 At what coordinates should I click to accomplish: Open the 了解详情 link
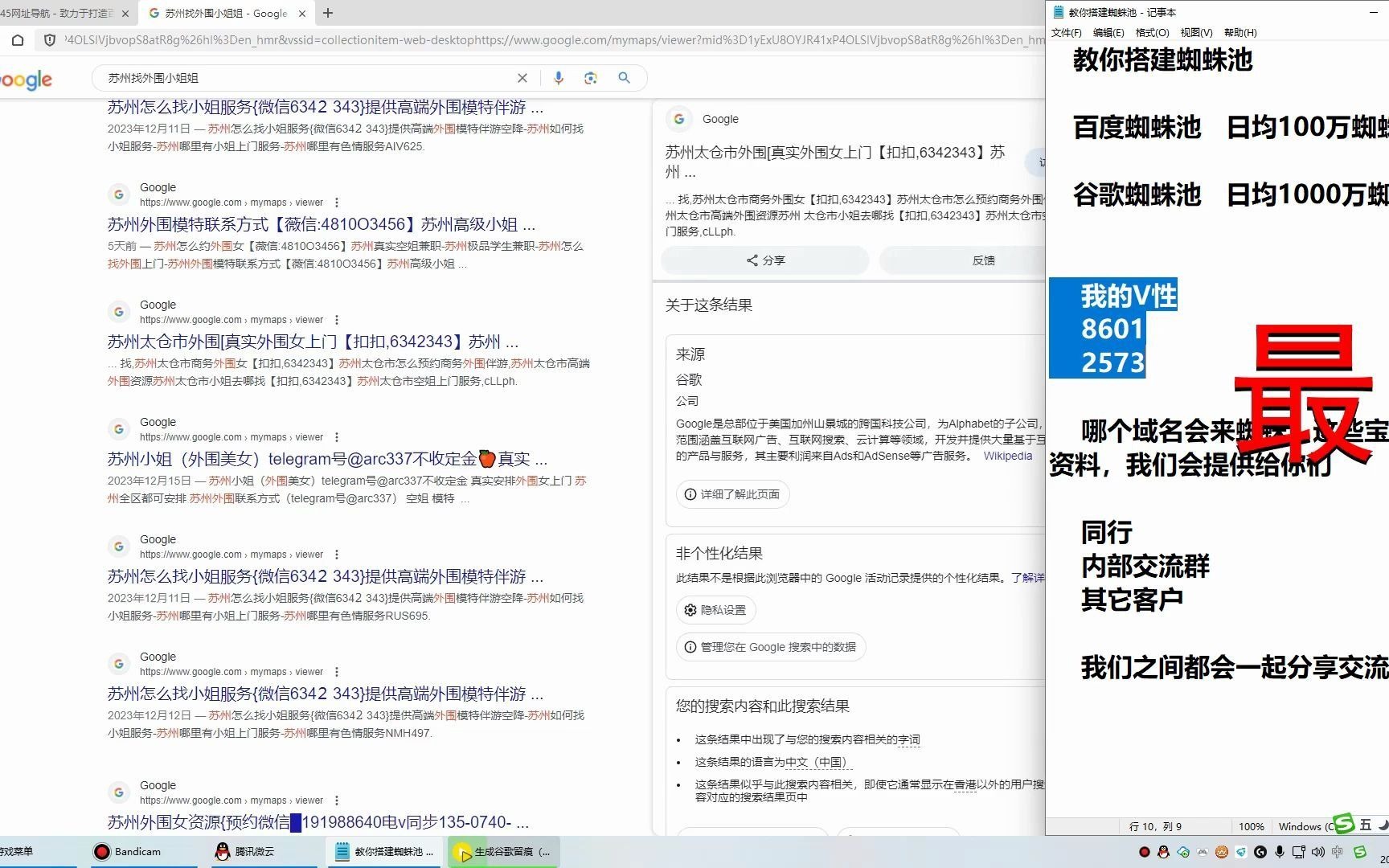click(x=1028, y=578)
